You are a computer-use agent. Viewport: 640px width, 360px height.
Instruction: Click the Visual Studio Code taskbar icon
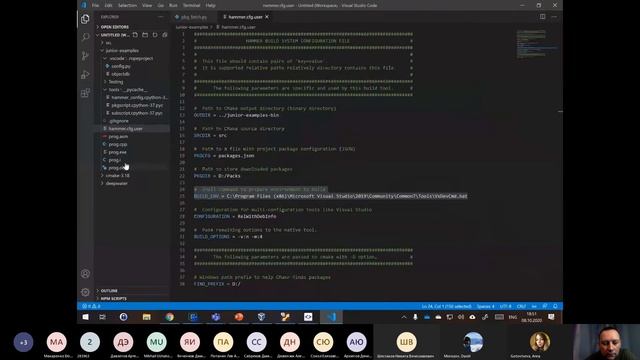pos(331,317)
